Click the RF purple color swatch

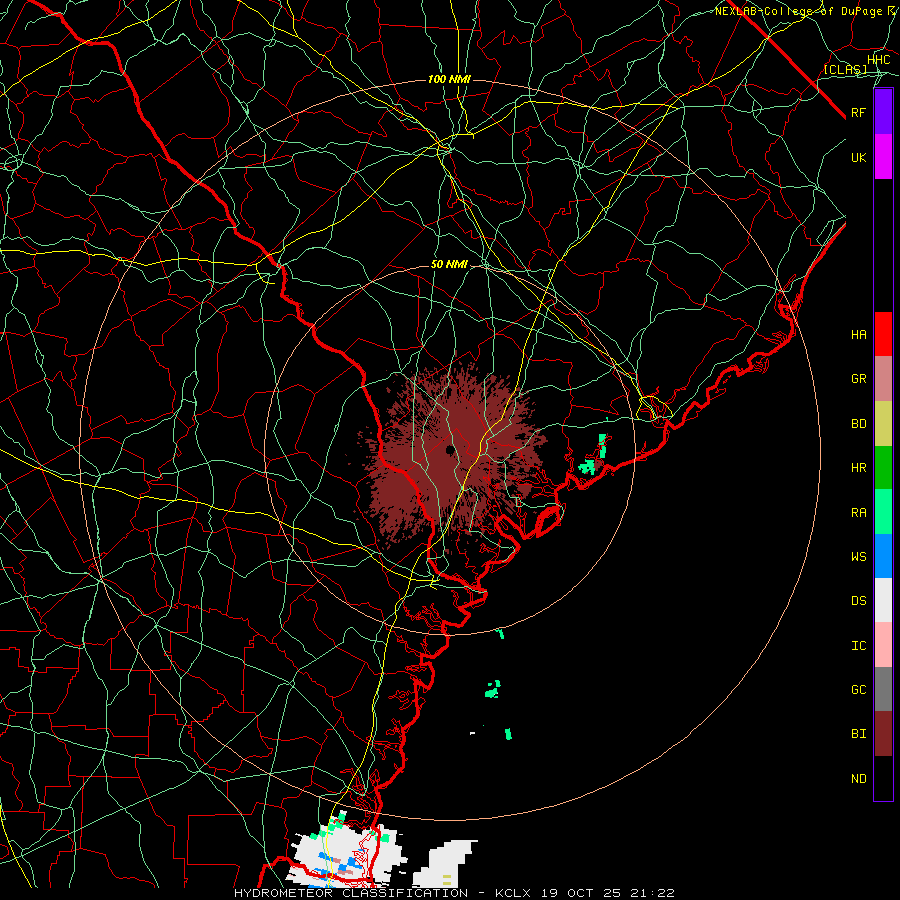coord(883,112)
